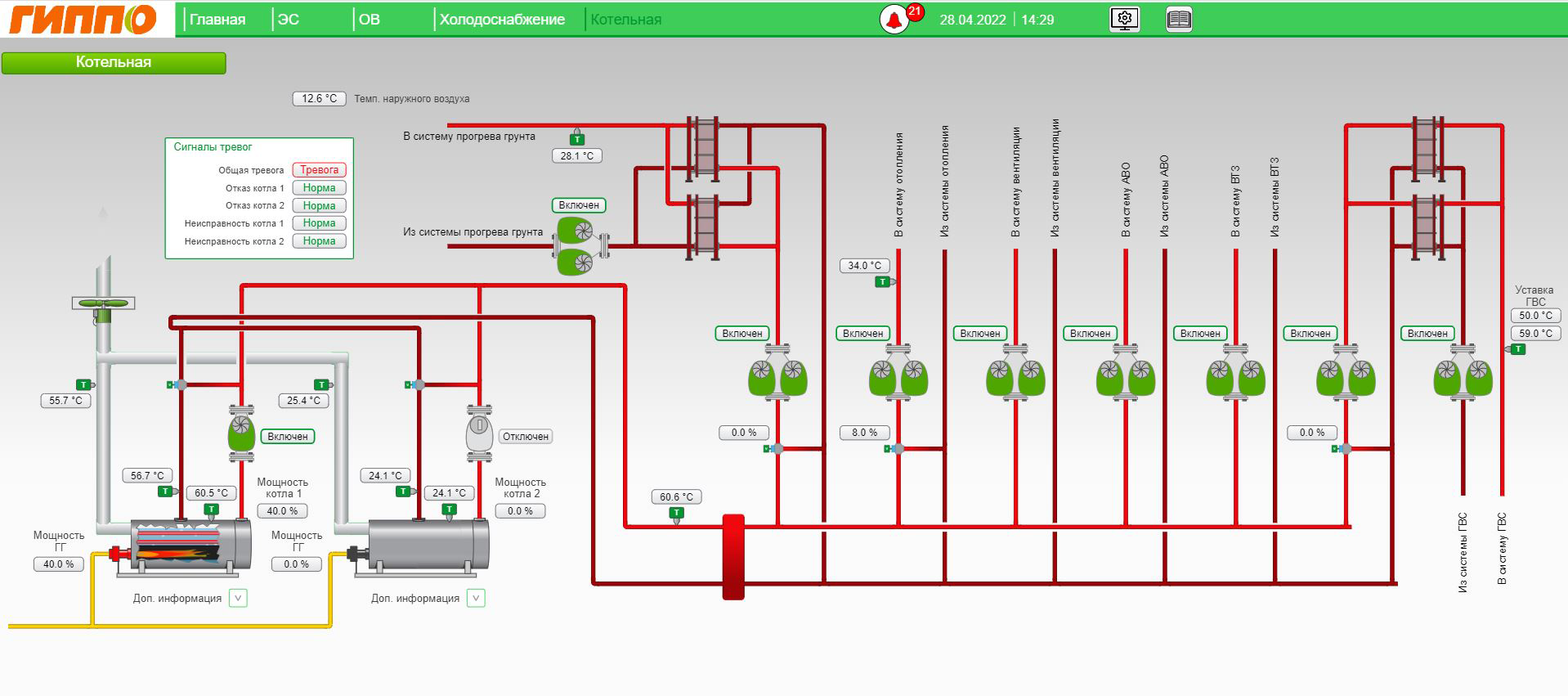Open the manual book icon
This screenshot has height=696, width=1568.
[1178, 19]
